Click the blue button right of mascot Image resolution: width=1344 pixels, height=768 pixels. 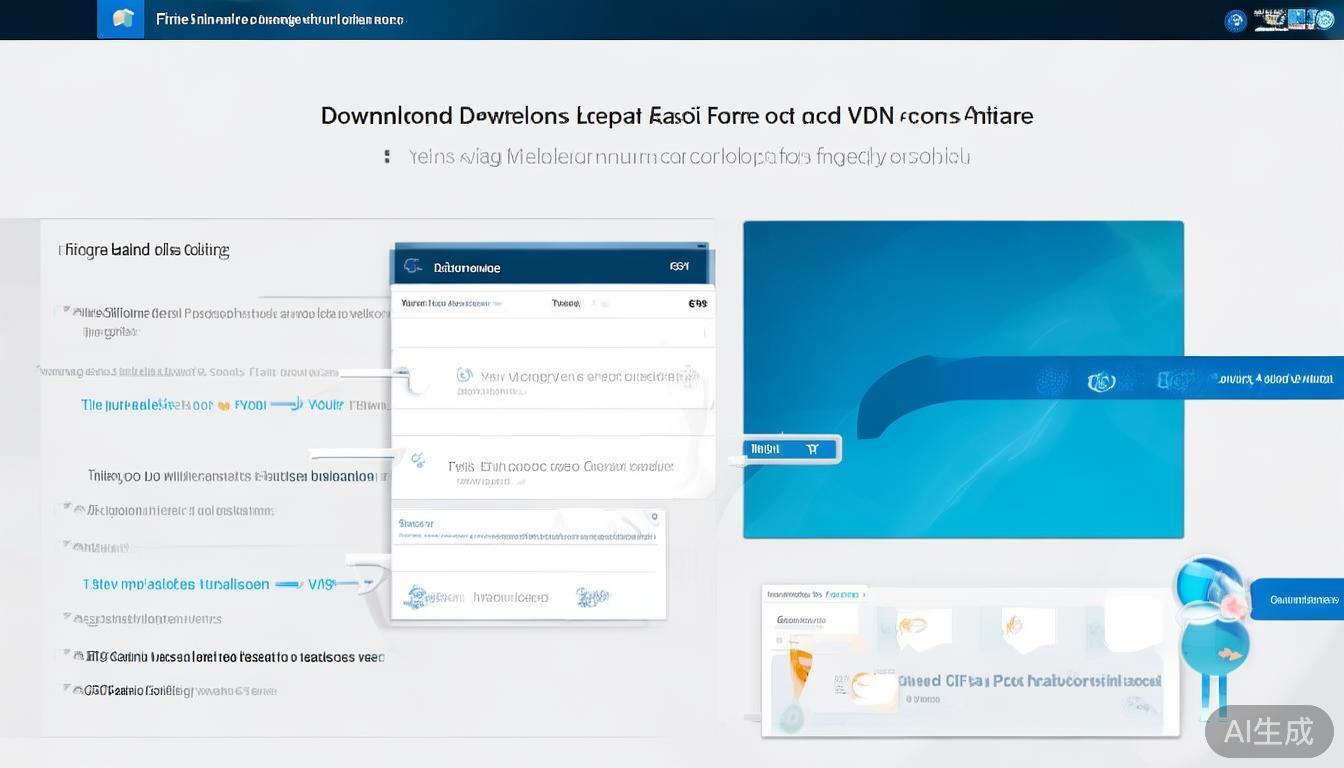click(x=1301, y=599)
